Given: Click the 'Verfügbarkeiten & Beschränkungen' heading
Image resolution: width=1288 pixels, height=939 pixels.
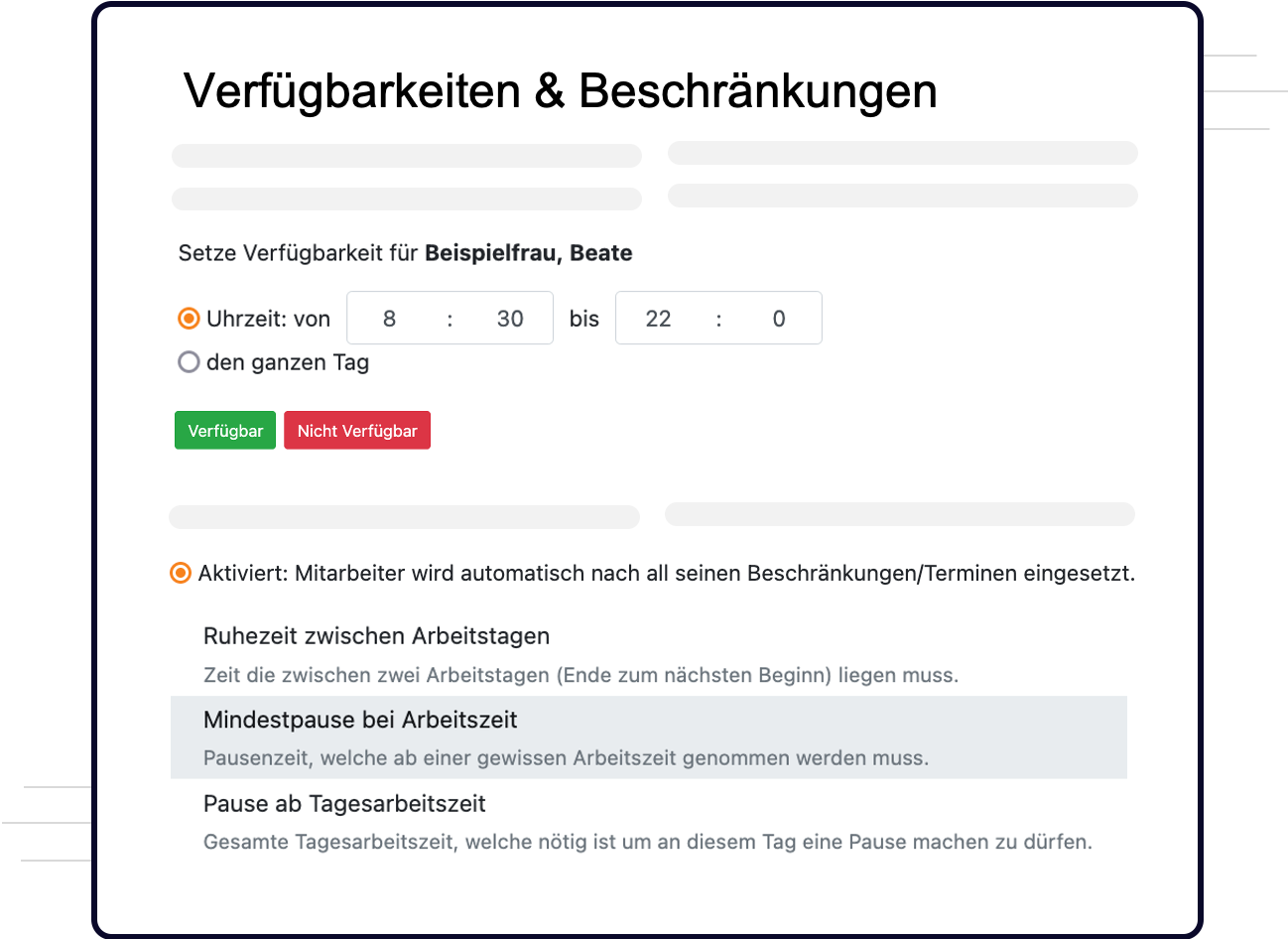Looking at the screenshot, I should point(561,91).
